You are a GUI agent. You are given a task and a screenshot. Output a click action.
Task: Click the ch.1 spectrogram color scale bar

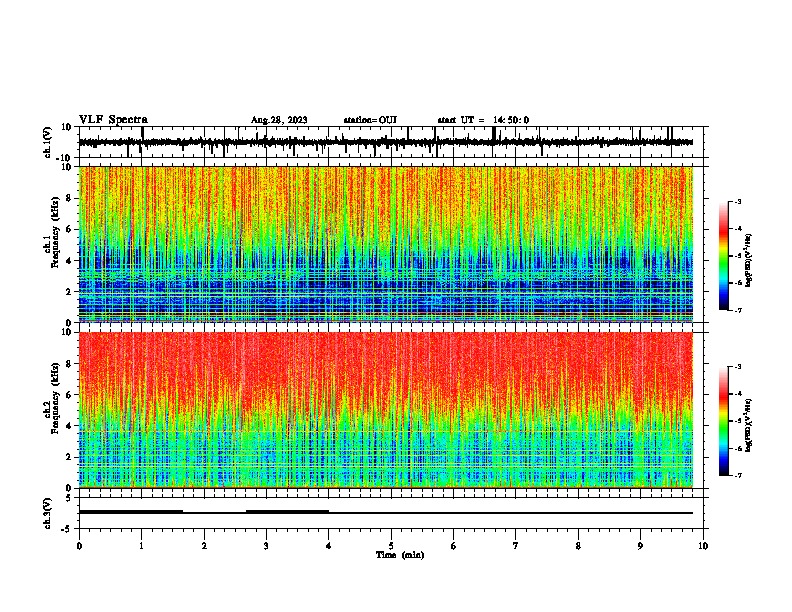(723, 256)
